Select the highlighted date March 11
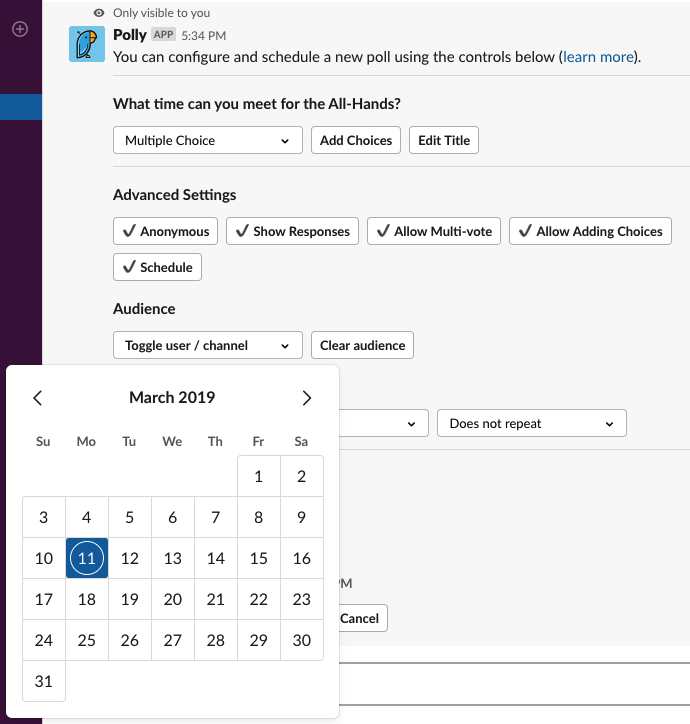Image resolution: width=690 pixels, height=724 pixels. 87,559
